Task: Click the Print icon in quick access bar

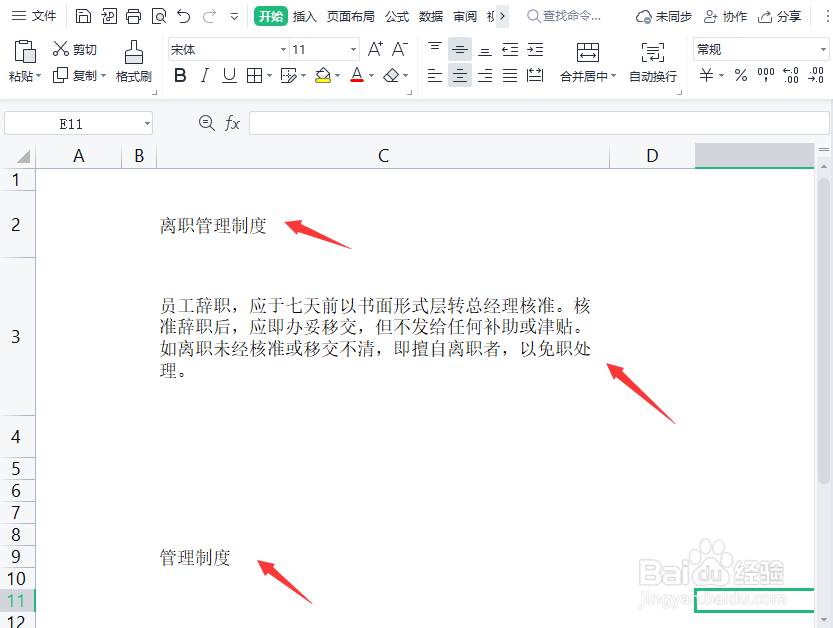Action: (x=133, y=15)
